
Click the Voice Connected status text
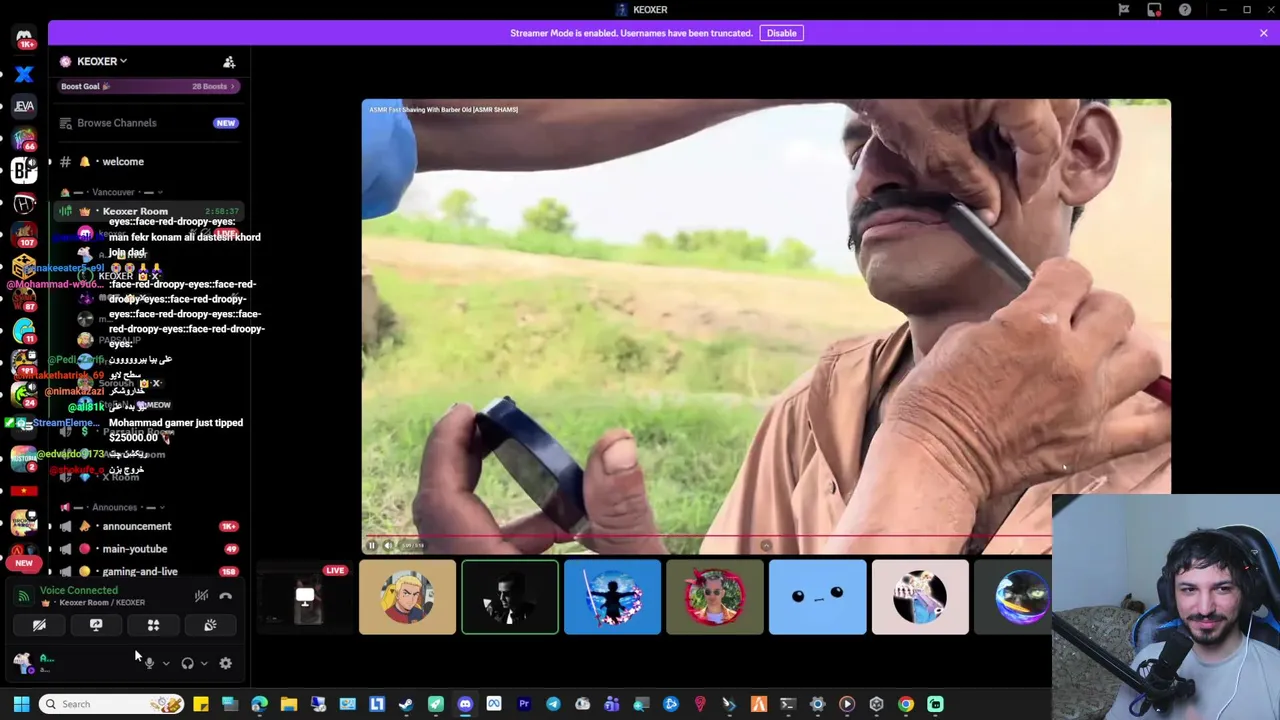pos(78,590)
